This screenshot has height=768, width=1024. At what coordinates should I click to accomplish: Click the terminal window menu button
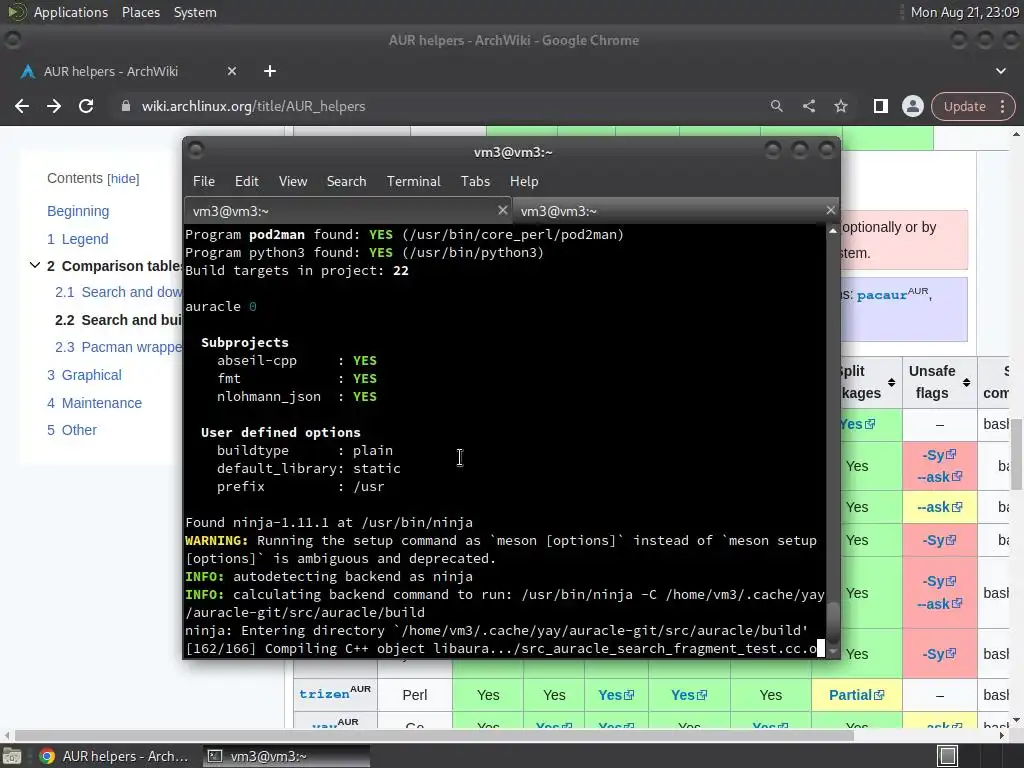tap(196, 151)
